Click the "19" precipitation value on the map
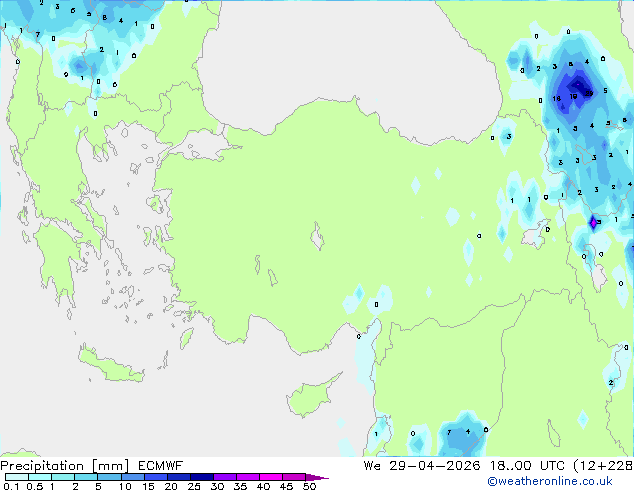634x490 pixels. [573, 97]
